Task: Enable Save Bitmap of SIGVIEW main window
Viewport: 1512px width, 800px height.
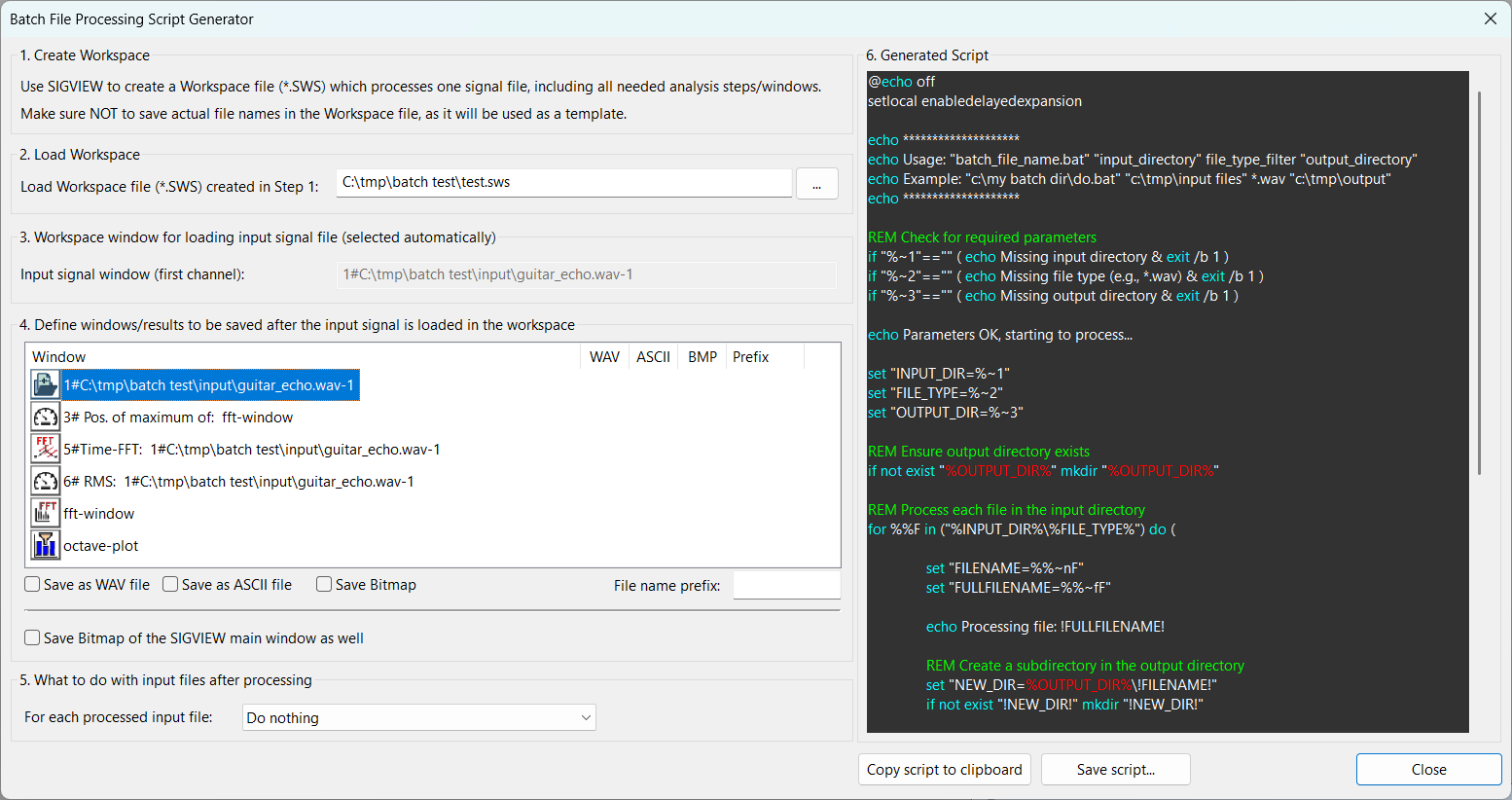Action: coord(33,638)
